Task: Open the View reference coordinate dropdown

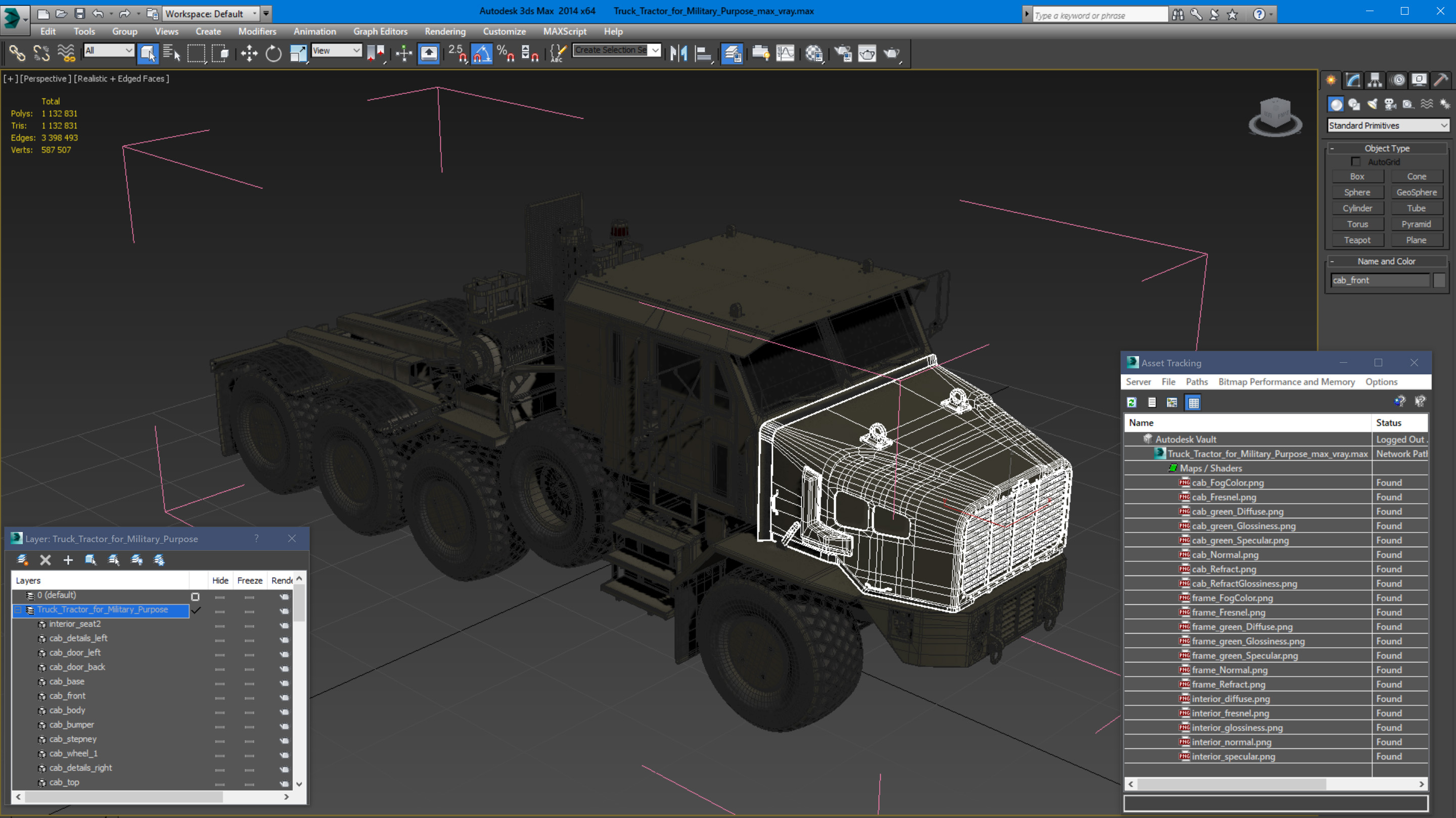Action: click(336, 51)
